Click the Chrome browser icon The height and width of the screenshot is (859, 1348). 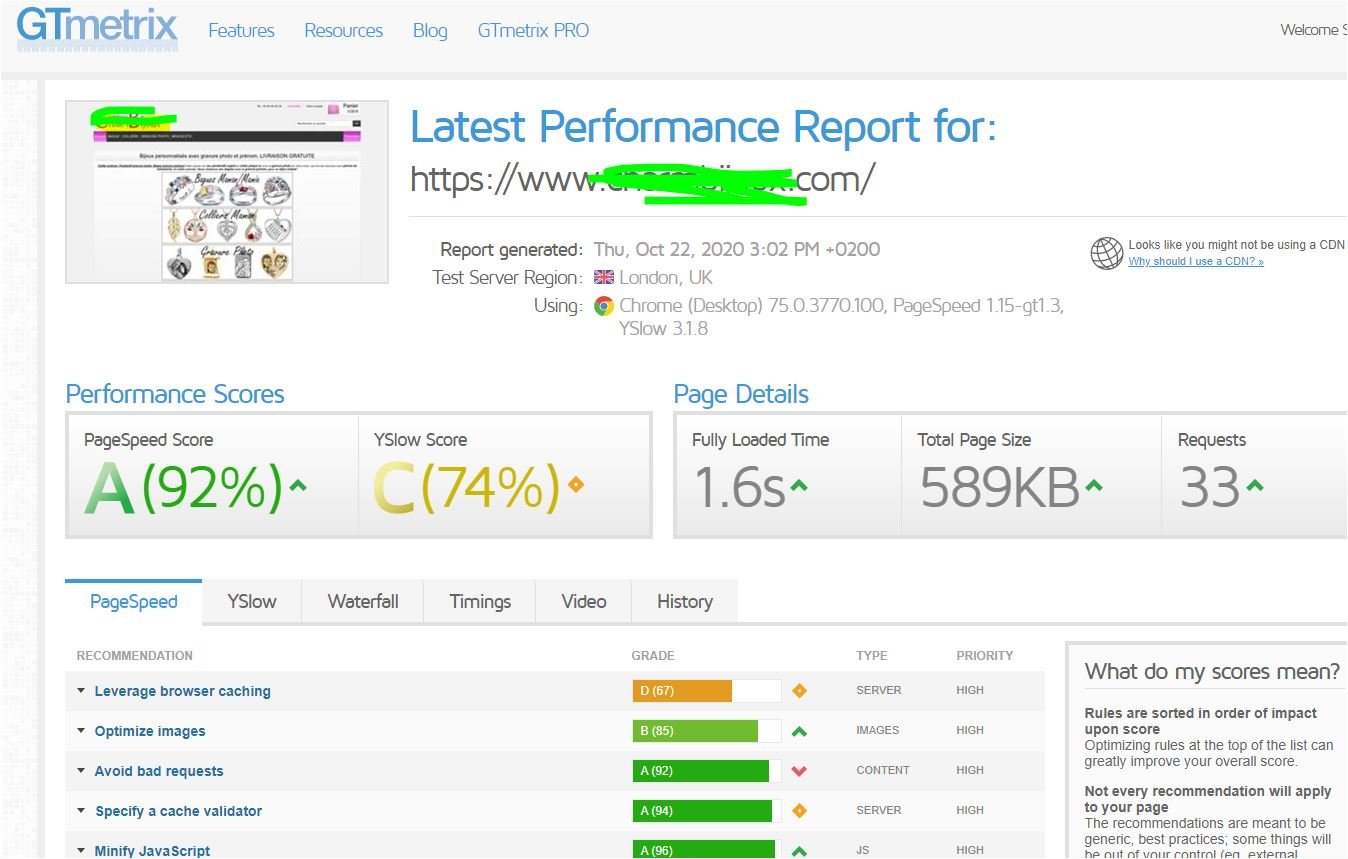(604, 306)
